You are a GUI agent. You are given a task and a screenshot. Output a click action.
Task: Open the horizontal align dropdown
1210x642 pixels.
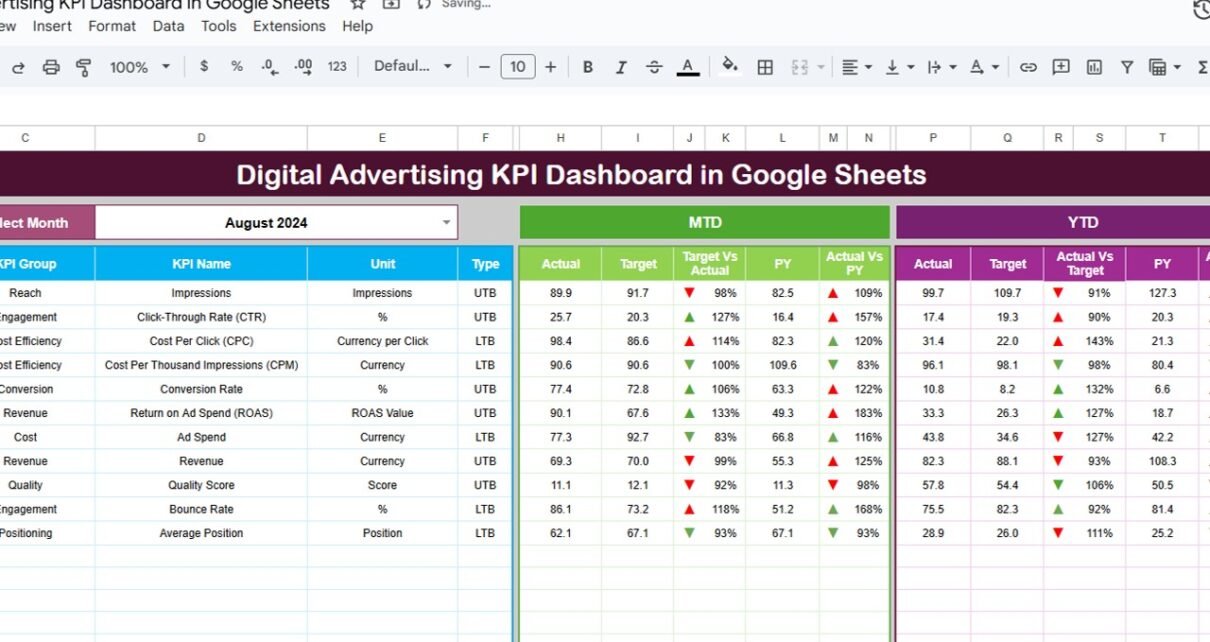(857, 67)
